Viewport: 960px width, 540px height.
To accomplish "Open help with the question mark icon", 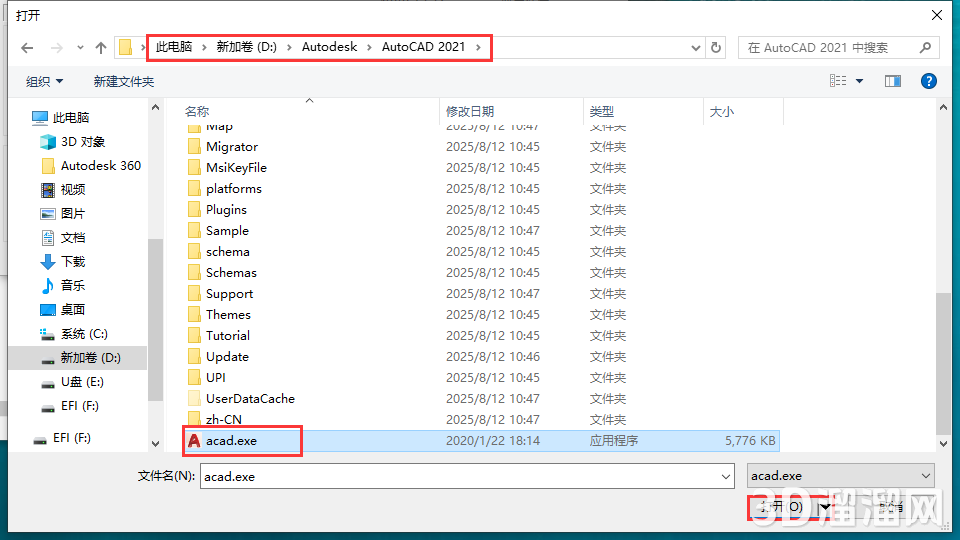I will 929,81.
